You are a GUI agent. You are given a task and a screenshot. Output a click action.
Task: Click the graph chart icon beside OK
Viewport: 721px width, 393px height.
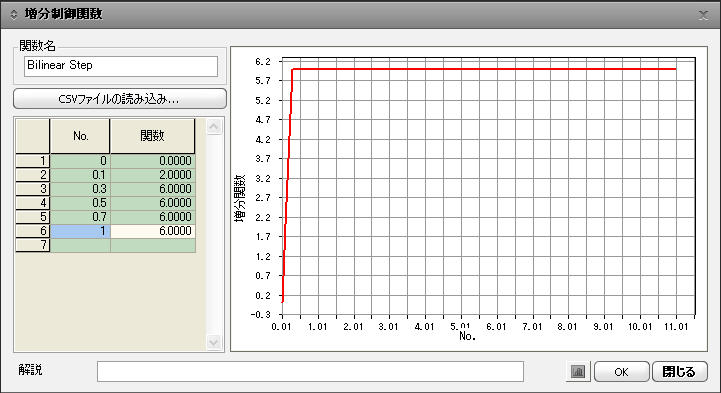click(x=578, y=371)
